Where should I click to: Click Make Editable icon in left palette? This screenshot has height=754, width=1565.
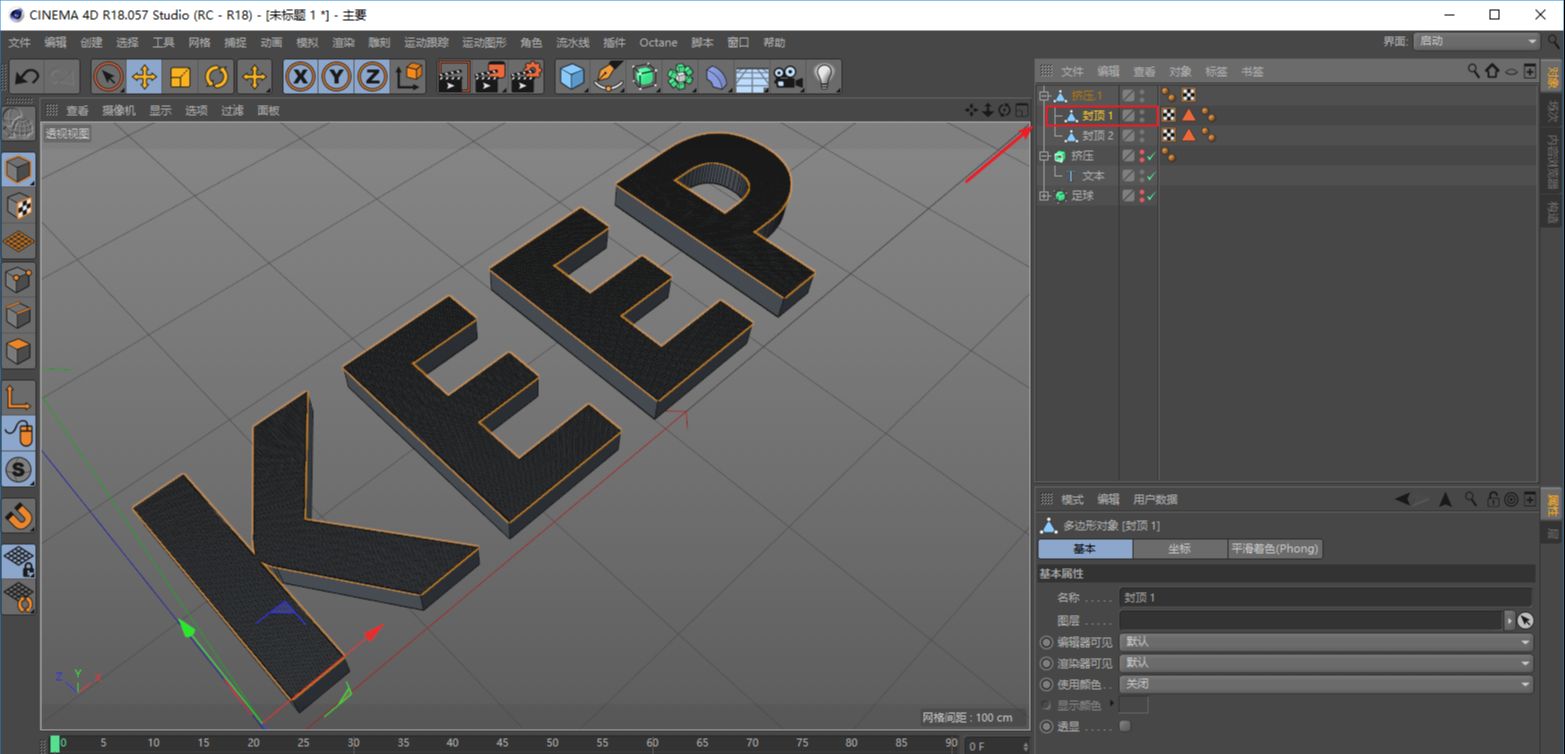18,124
